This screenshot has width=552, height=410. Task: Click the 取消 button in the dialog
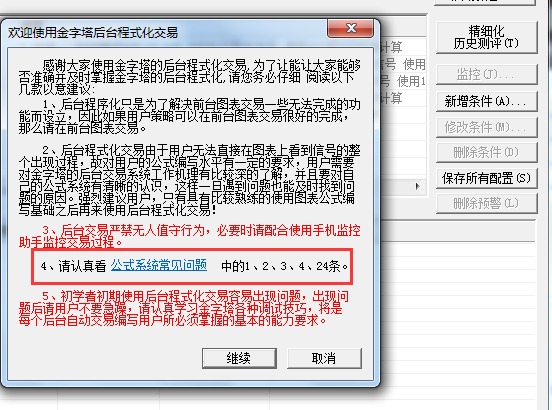click(324, 358)
